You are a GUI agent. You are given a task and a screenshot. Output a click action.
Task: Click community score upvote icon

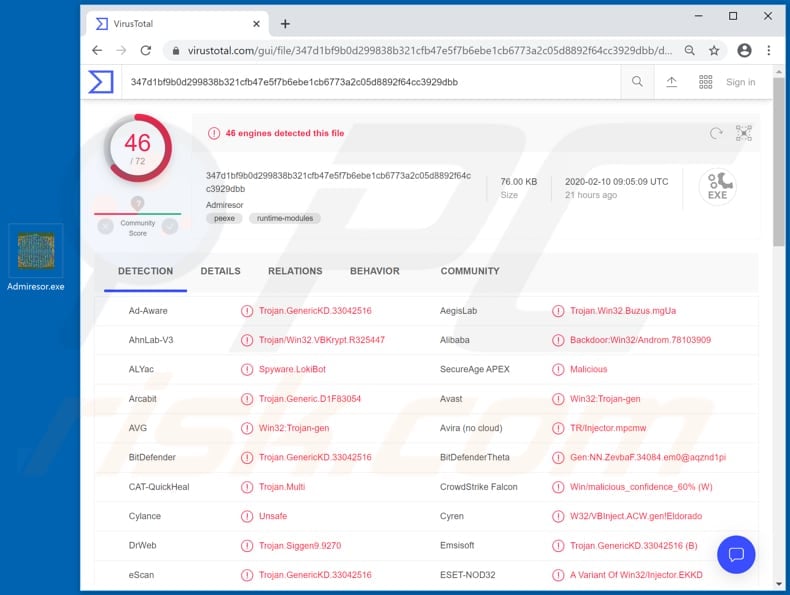pos(170,227)
